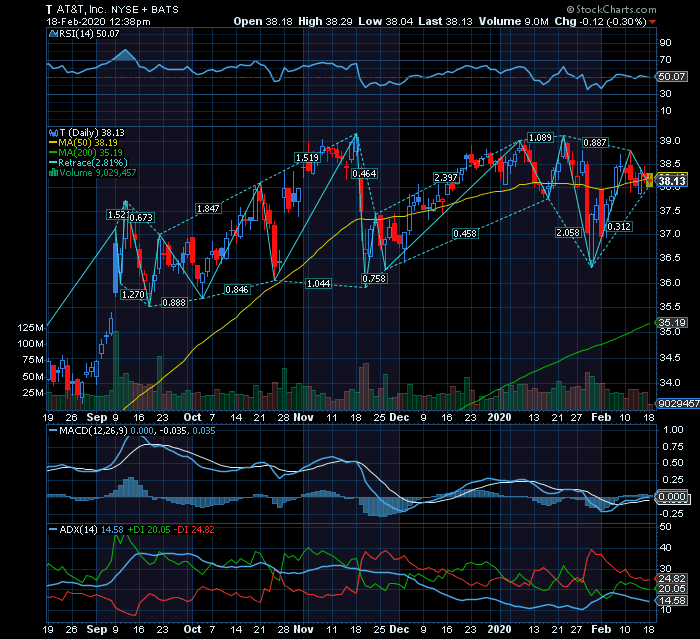The image size is (700, 639).
Task: Click the 0.846 retrace label
Action: click(237, 289)
